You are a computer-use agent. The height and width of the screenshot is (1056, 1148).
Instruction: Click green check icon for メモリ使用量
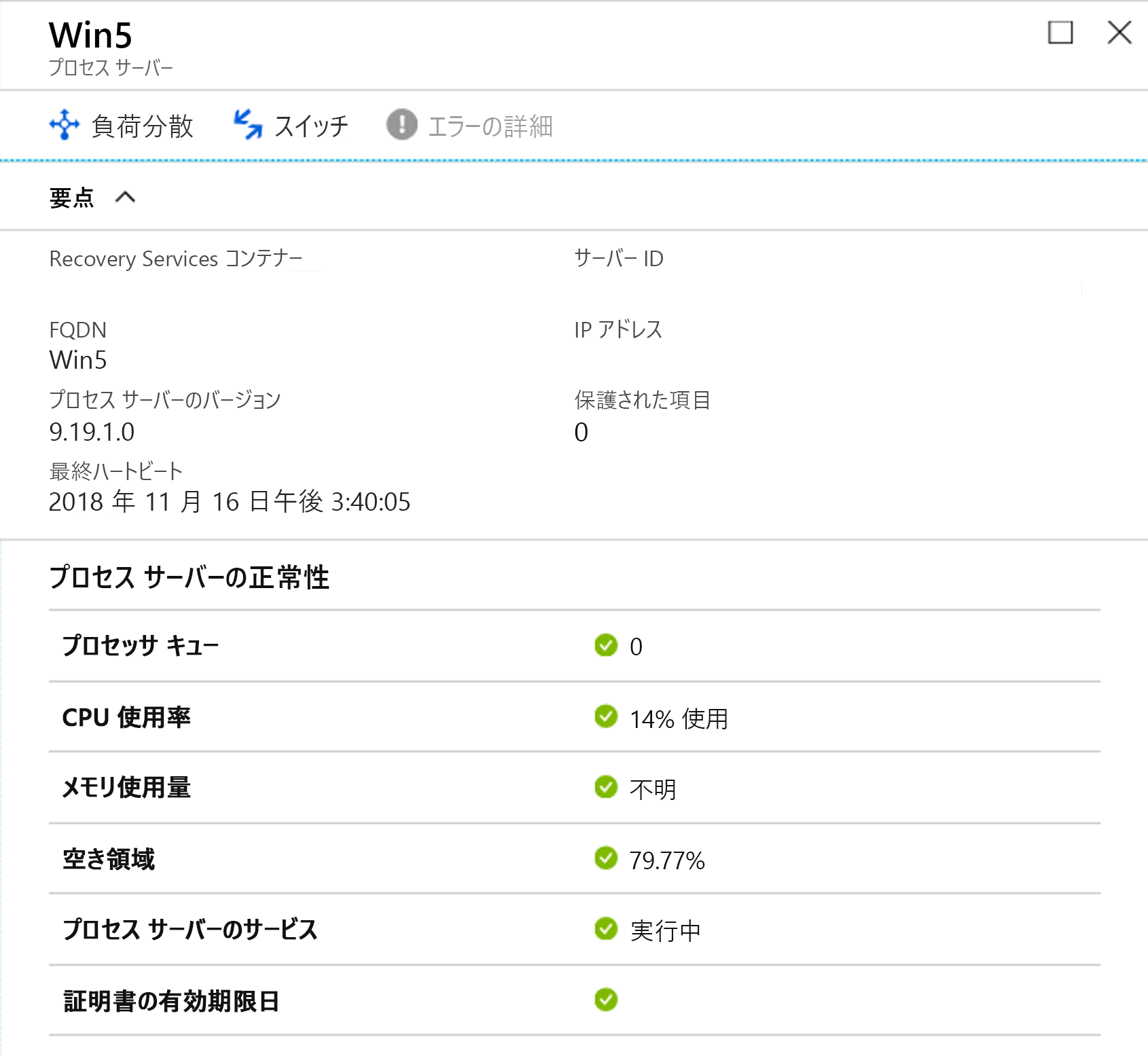coord(606,787)
